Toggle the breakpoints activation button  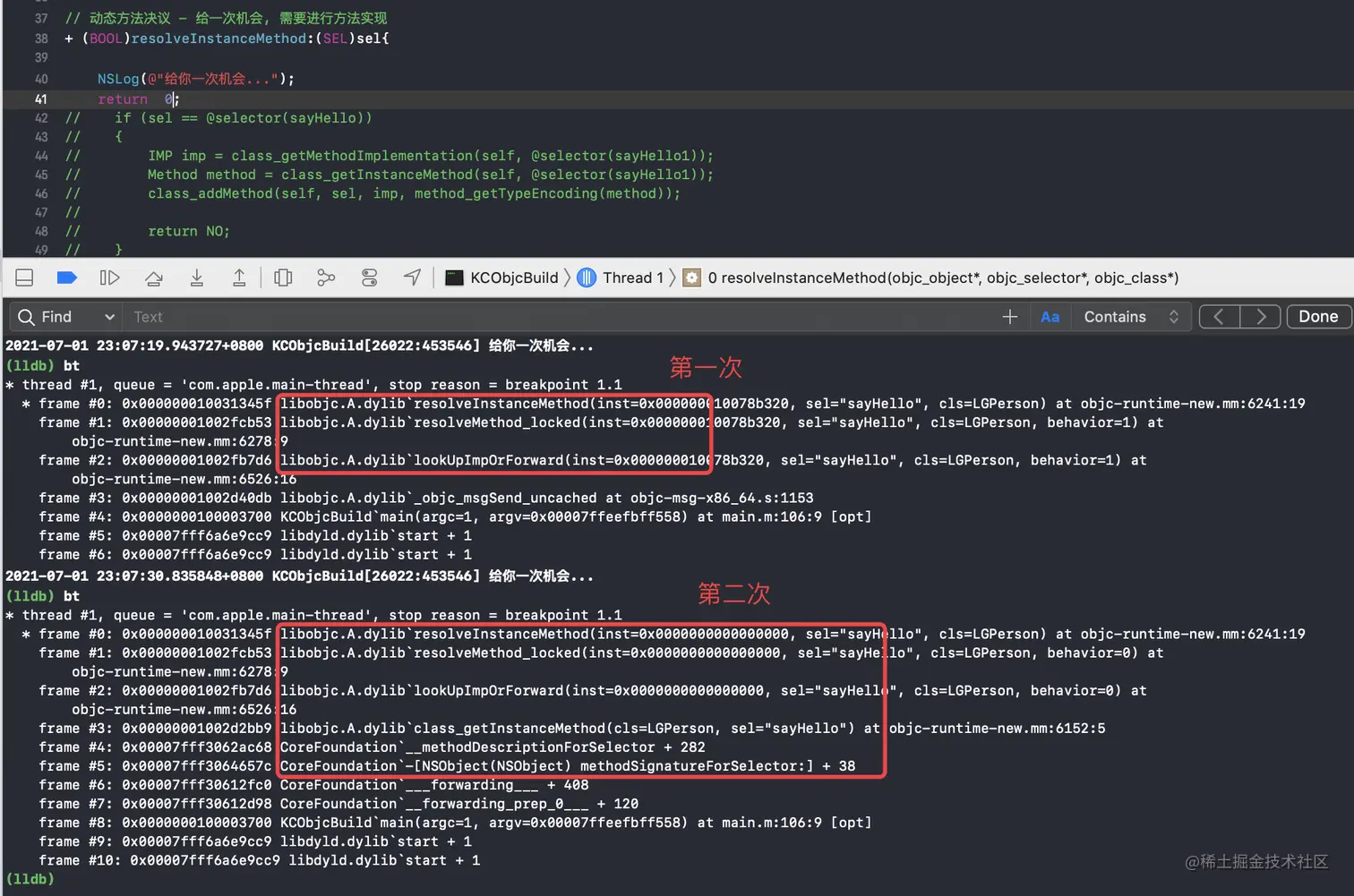(67, 277)
